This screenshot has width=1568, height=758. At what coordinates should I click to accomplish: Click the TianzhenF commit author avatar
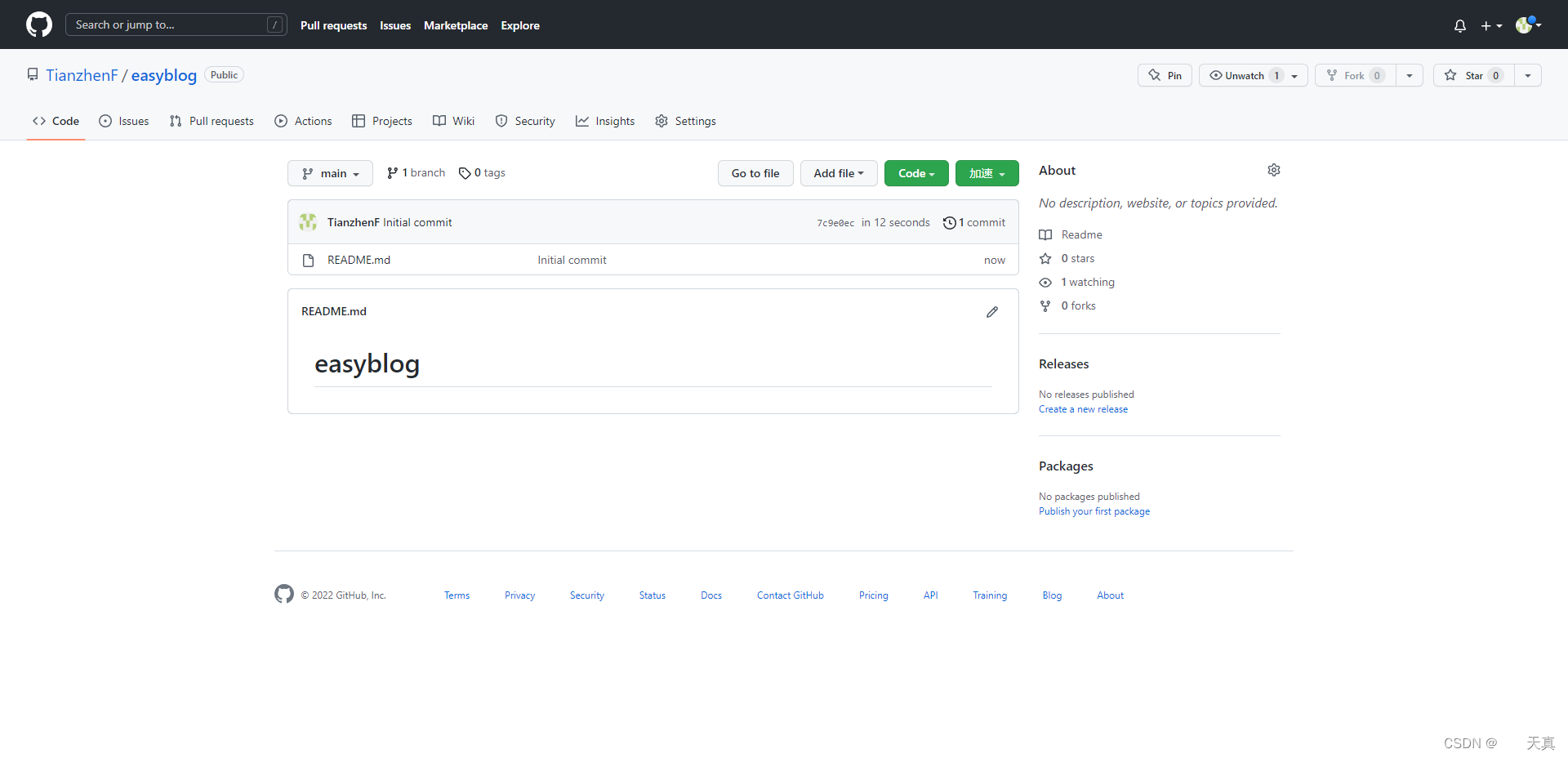click(x=308, y=222)
